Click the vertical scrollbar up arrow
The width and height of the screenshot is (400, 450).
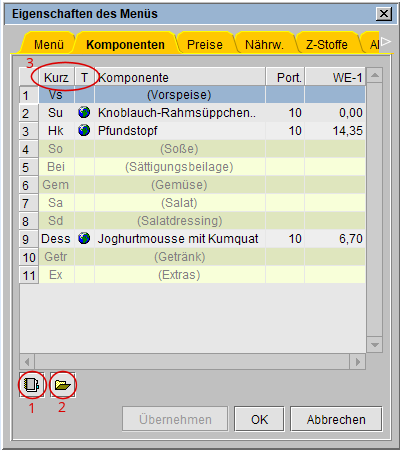[374, 75]
